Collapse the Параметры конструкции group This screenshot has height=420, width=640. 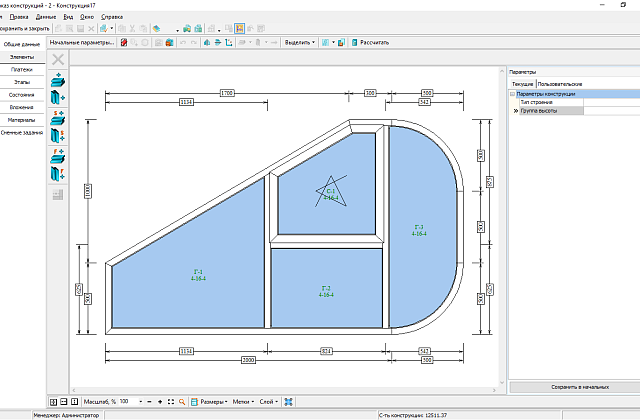(x=512, y=94)
